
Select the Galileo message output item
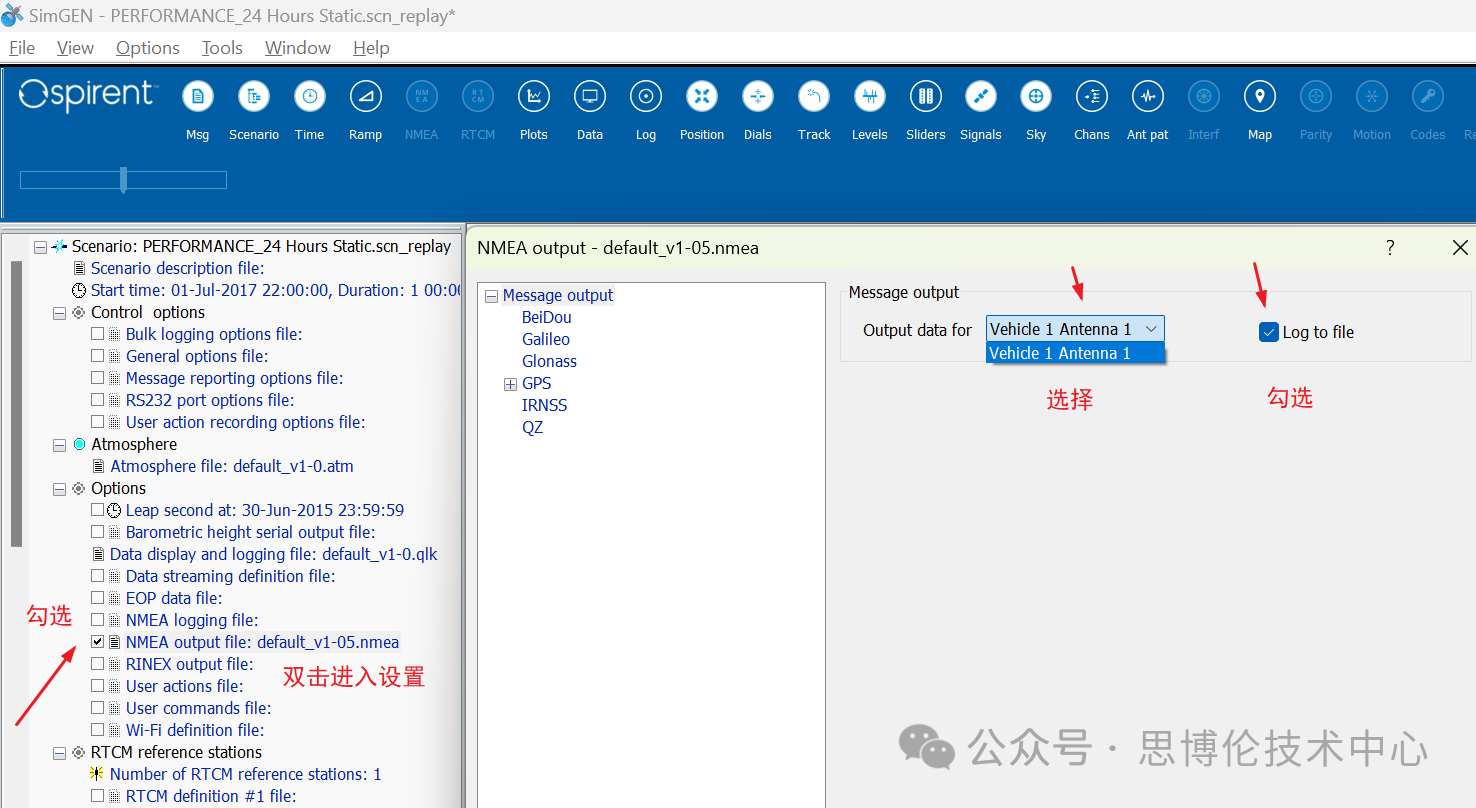[546, 340]
